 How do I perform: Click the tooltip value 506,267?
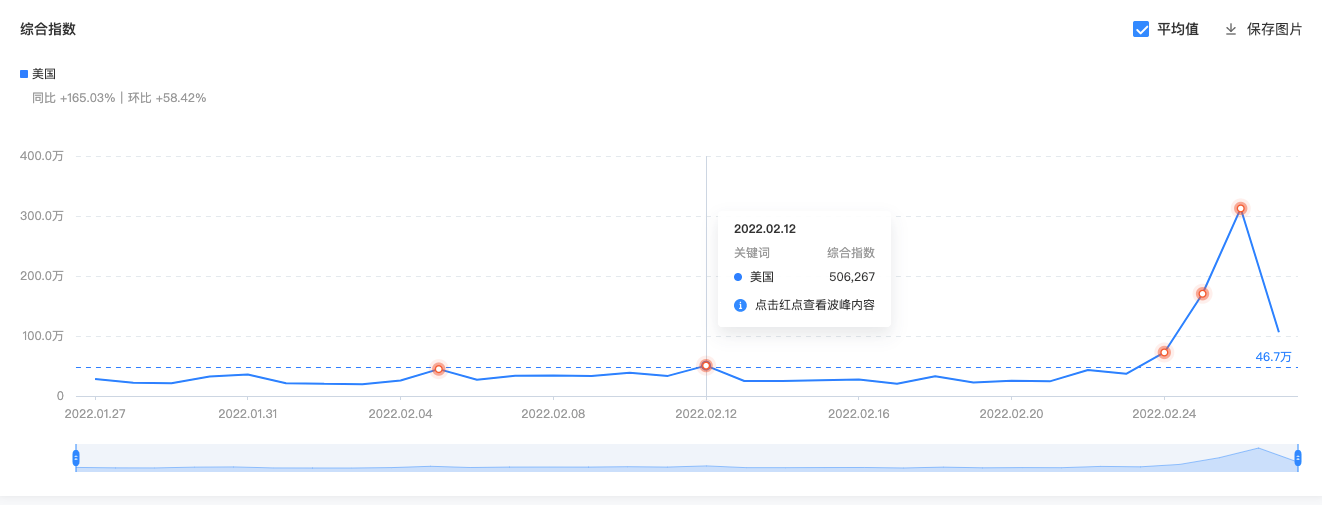[852, 277]
